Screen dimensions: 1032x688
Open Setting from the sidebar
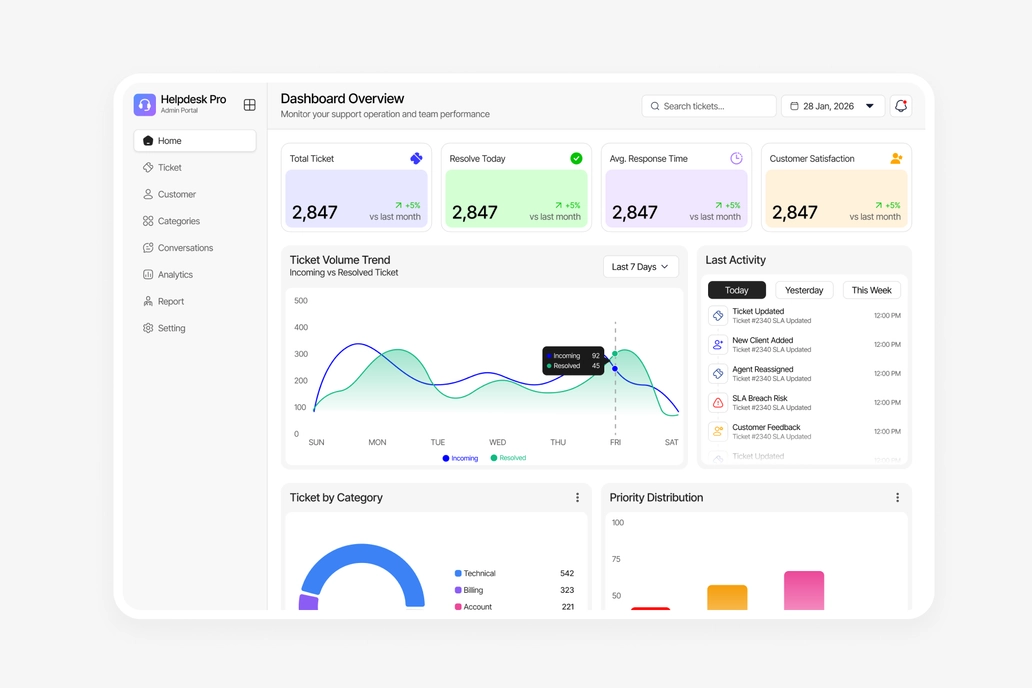point(195,328)
